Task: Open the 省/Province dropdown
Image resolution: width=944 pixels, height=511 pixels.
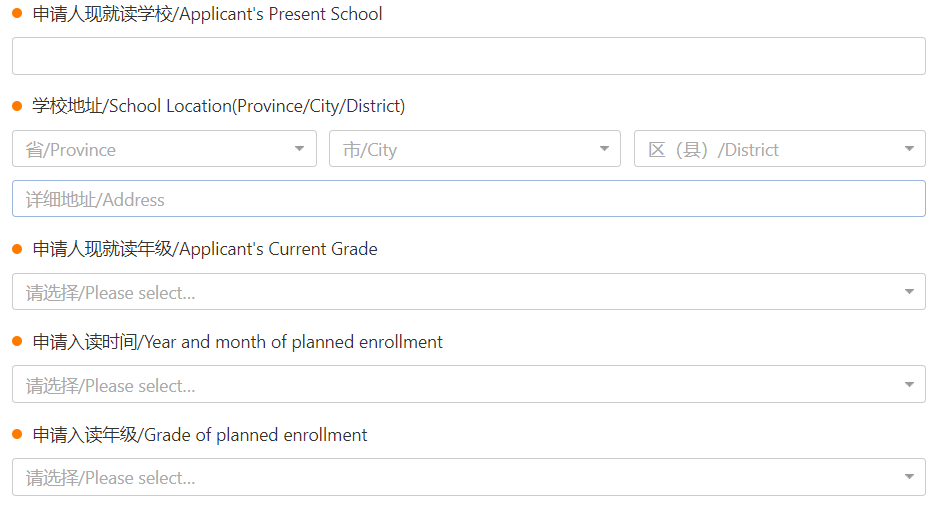Action: 164,149
